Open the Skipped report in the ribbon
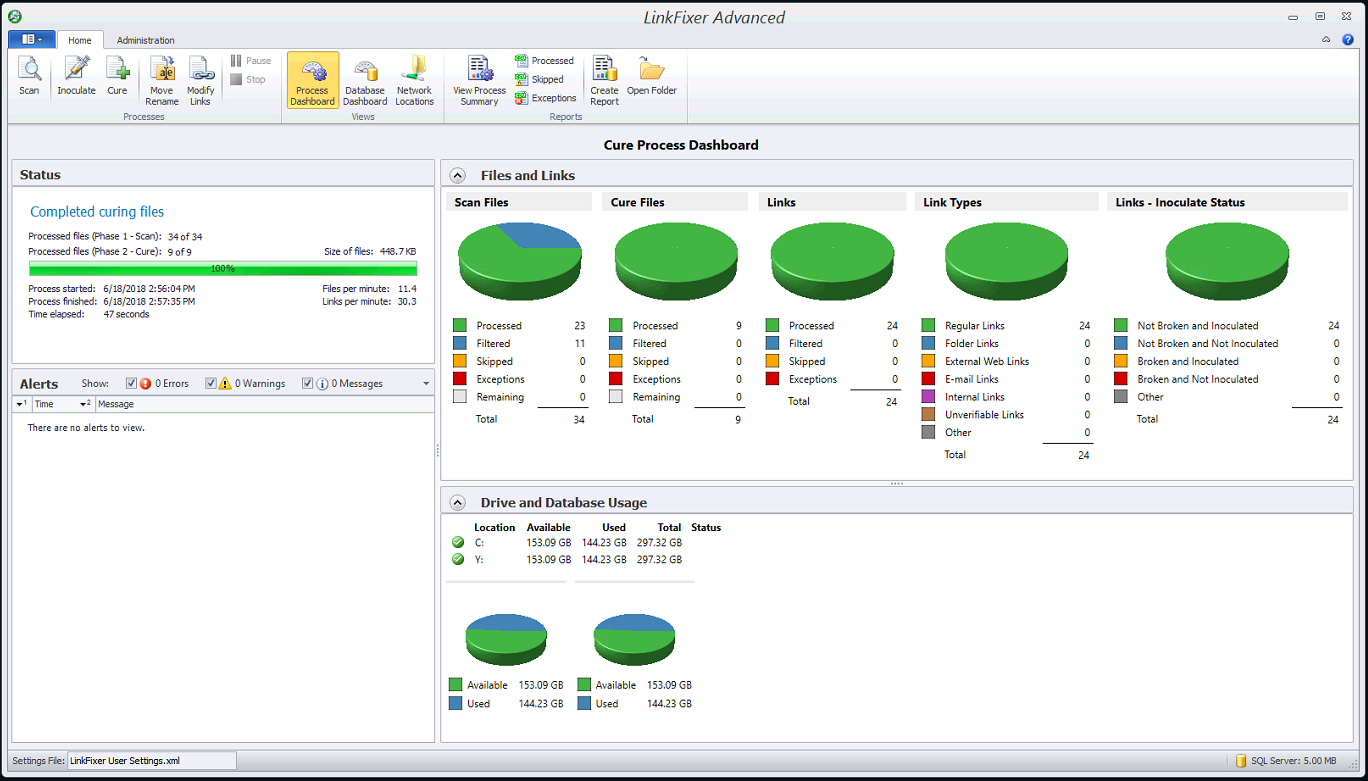The height and width of the screenshot is (781, 1368). (x=540, y=79)
